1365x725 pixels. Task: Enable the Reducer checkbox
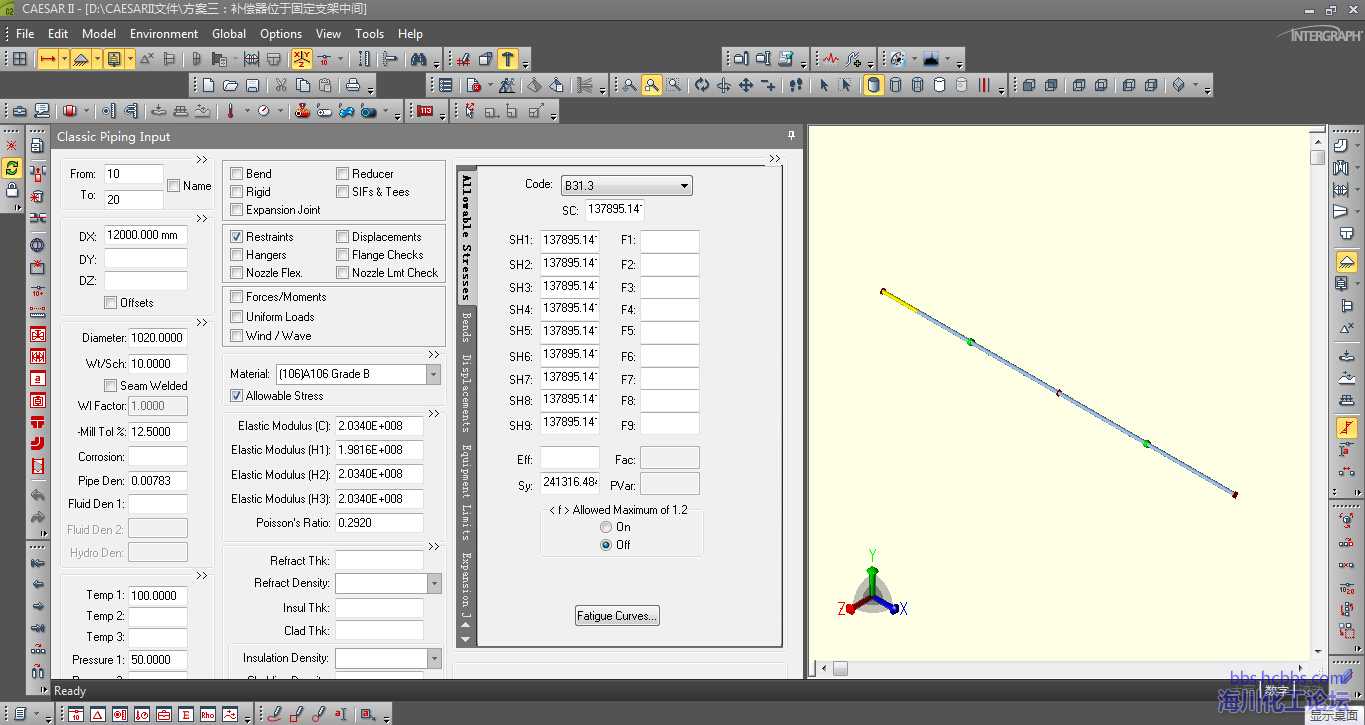(343, 174)
